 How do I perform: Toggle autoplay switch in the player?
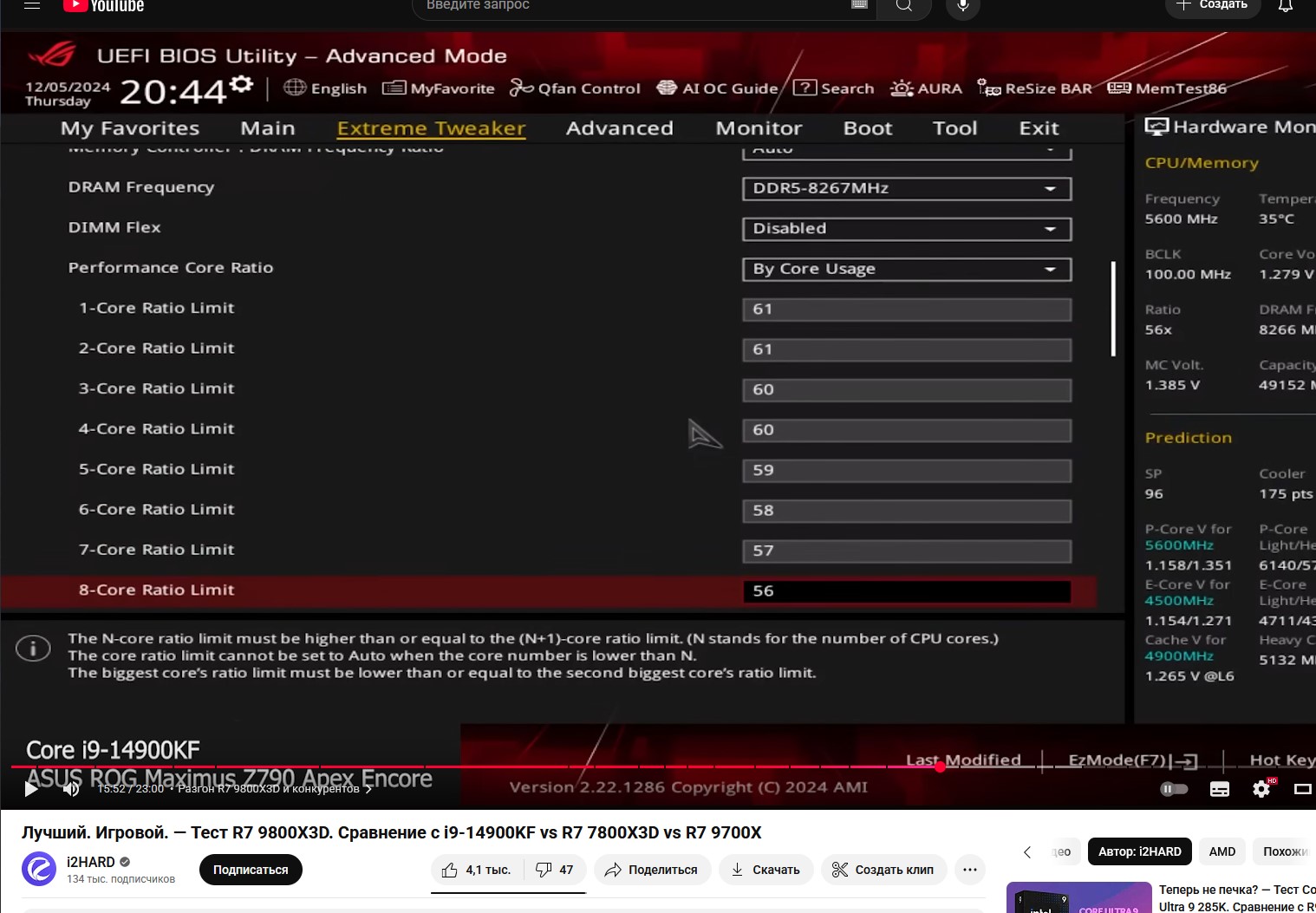(1174, 789)
